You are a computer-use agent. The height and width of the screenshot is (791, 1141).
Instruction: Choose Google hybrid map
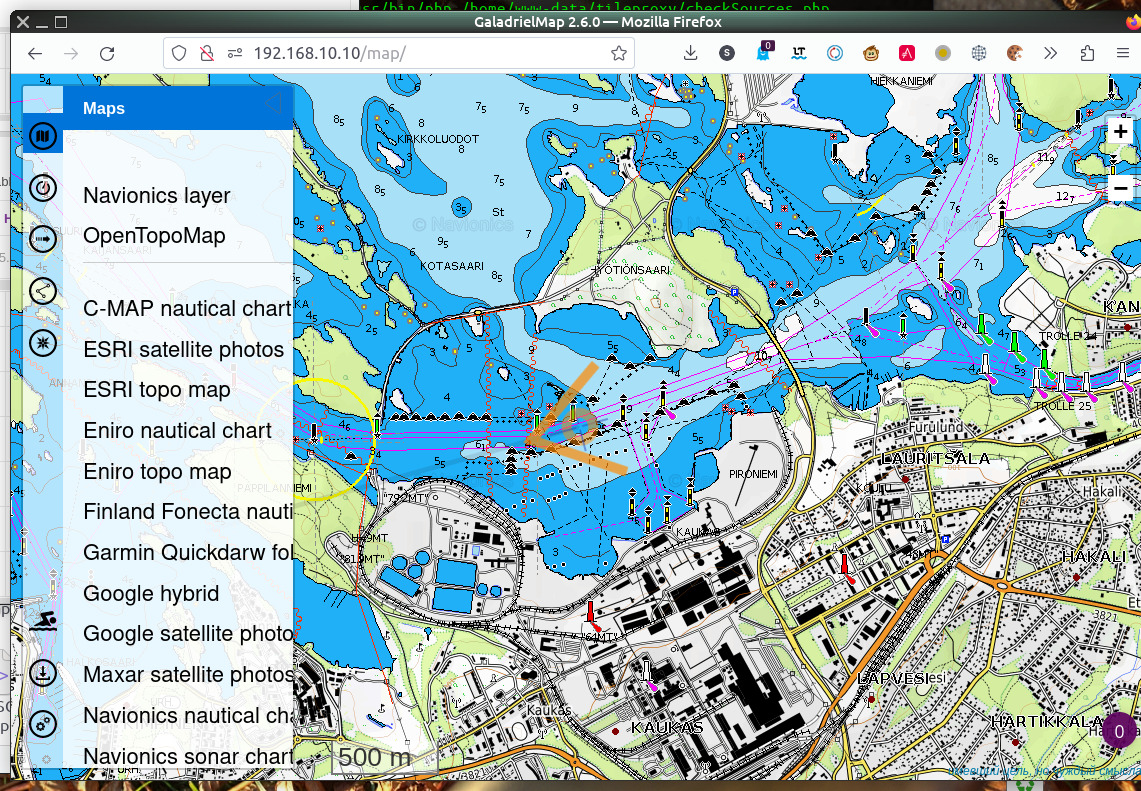151,593
